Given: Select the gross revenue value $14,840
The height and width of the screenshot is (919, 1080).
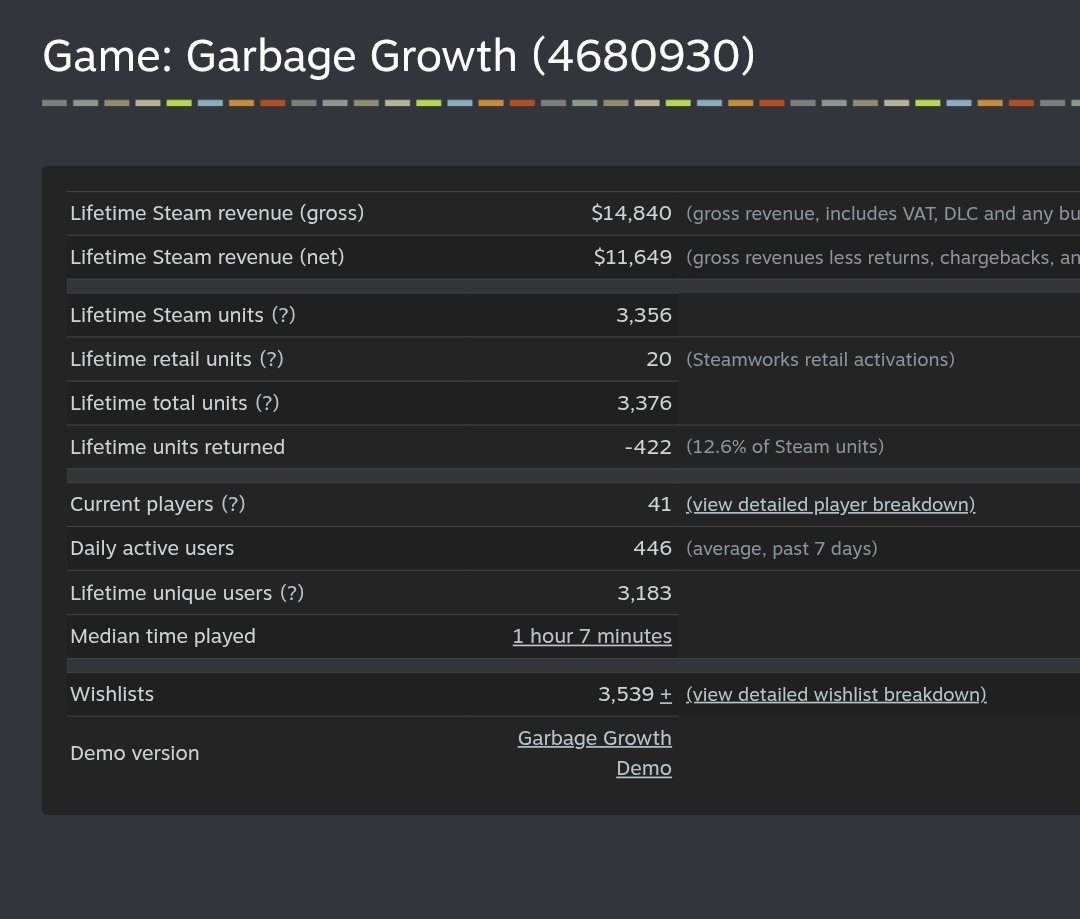Looking at the screenshot, I should (x=631, y=213).
